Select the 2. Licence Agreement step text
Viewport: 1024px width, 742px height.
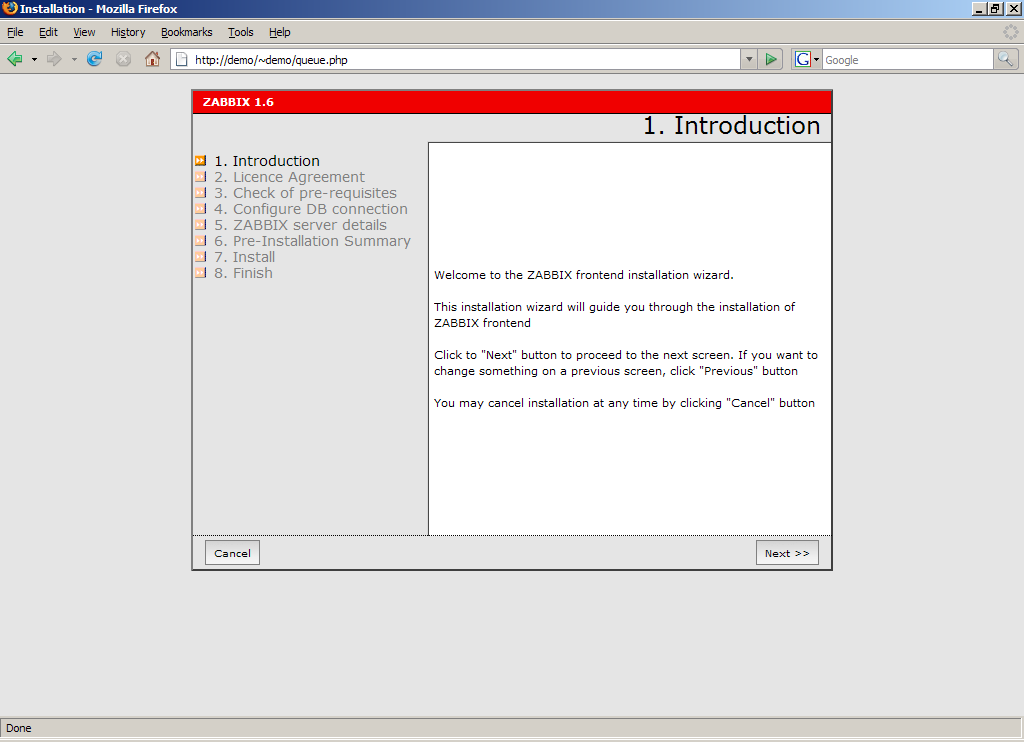click(x=289, y=177)
